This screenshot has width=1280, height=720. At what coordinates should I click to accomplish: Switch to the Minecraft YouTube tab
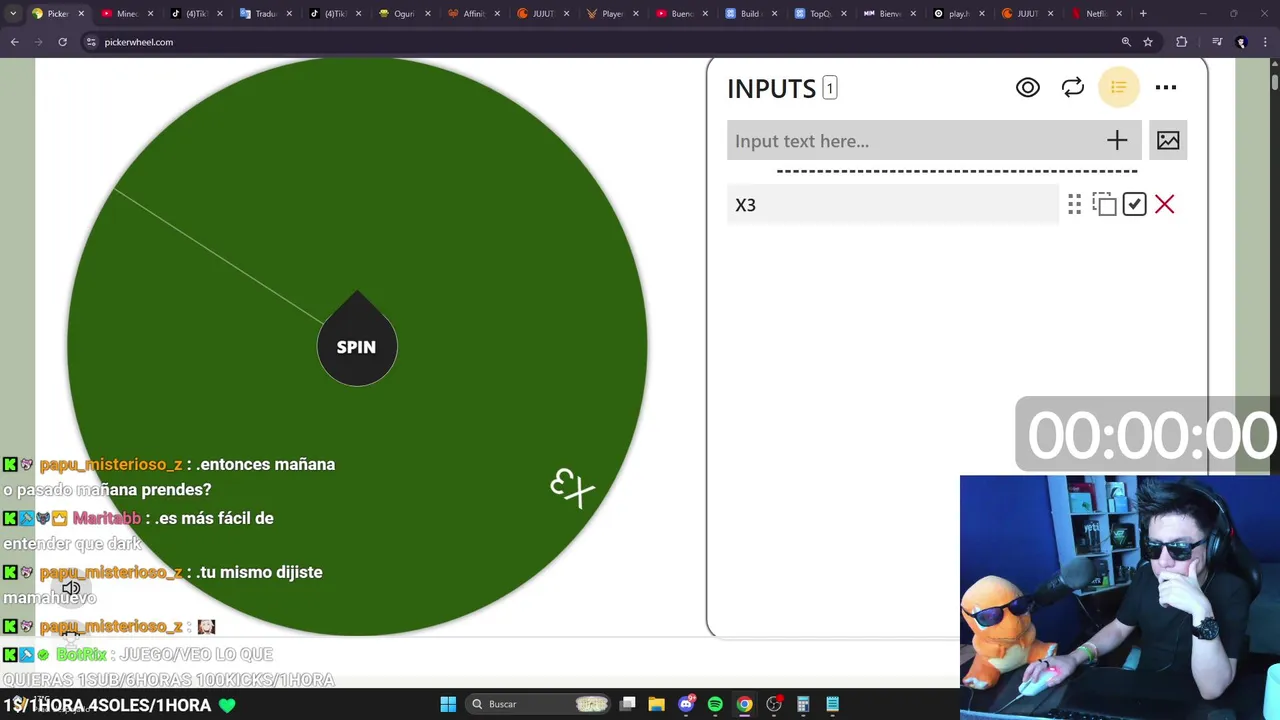(128, 14)
